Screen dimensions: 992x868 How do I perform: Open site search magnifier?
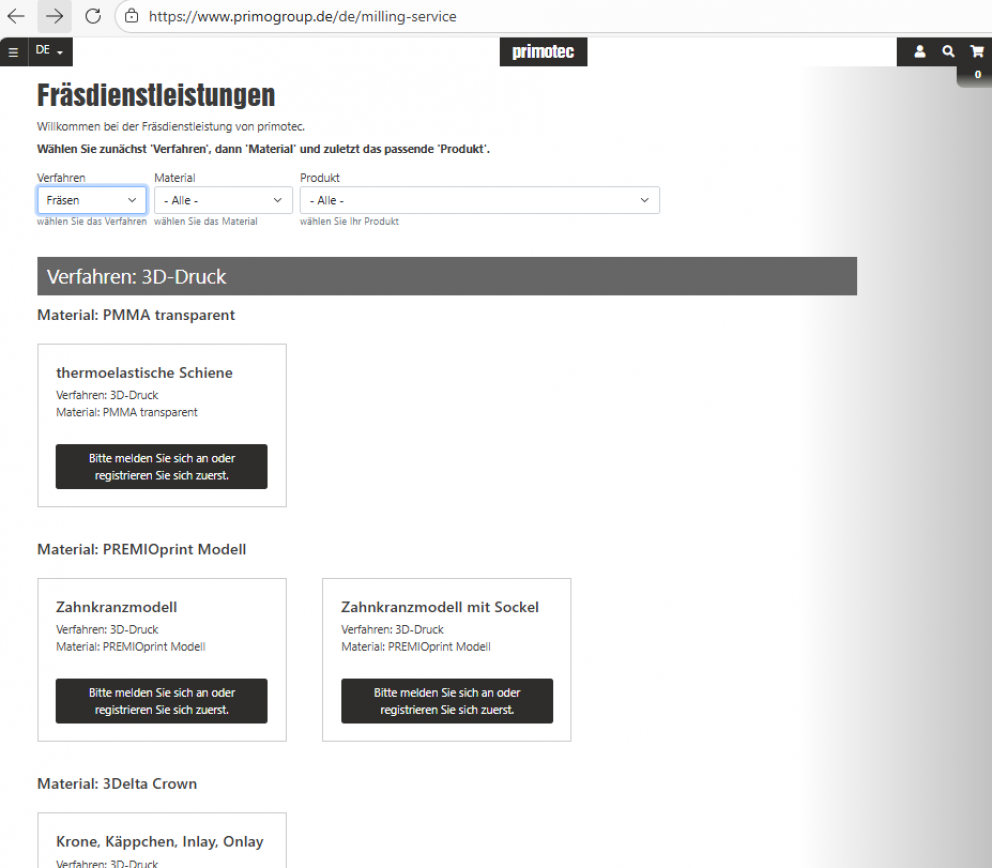coord(948,51)
